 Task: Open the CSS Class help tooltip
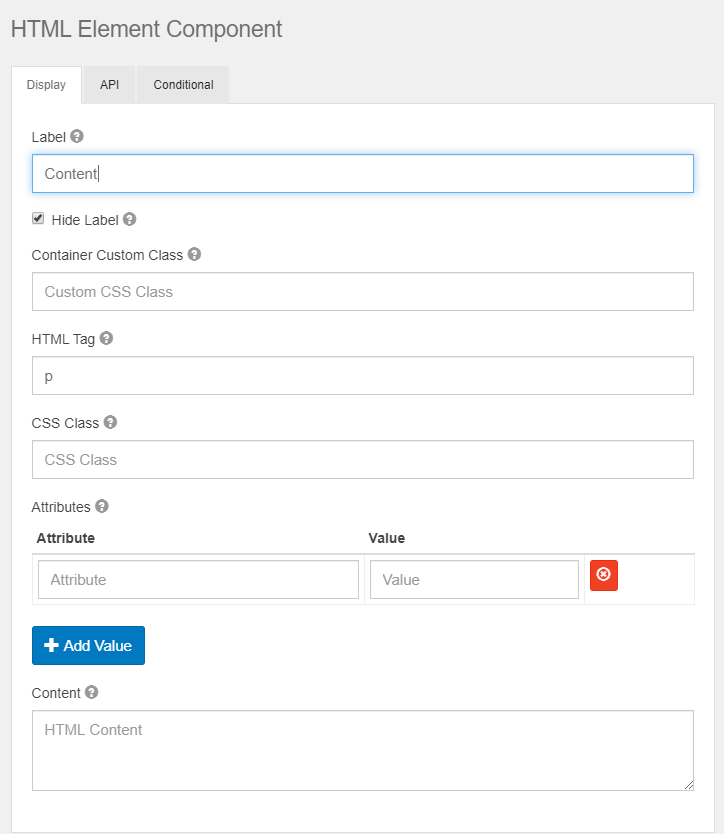109,422
